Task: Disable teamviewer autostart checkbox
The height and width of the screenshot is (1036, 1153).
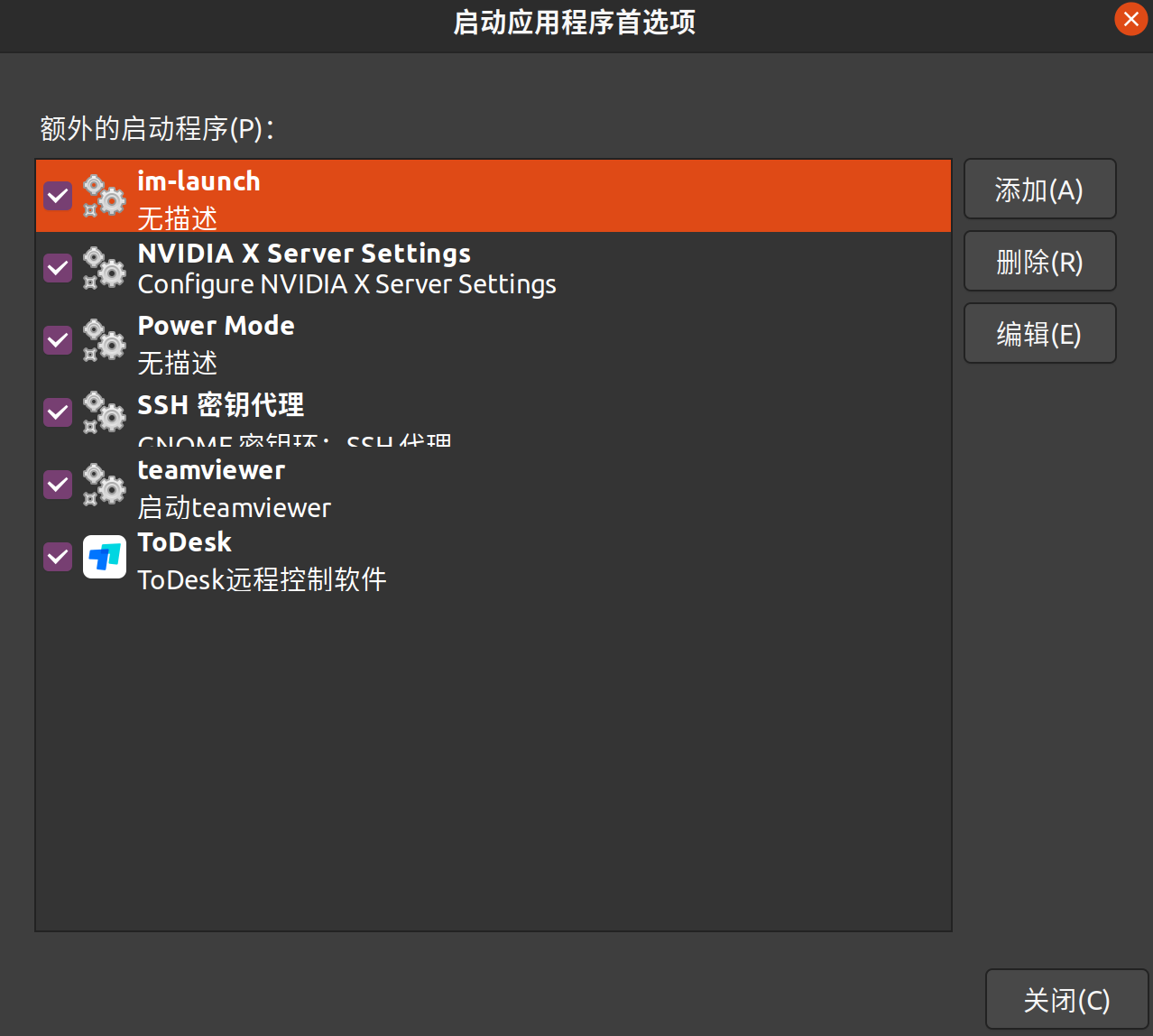Action: coord(58,485)
